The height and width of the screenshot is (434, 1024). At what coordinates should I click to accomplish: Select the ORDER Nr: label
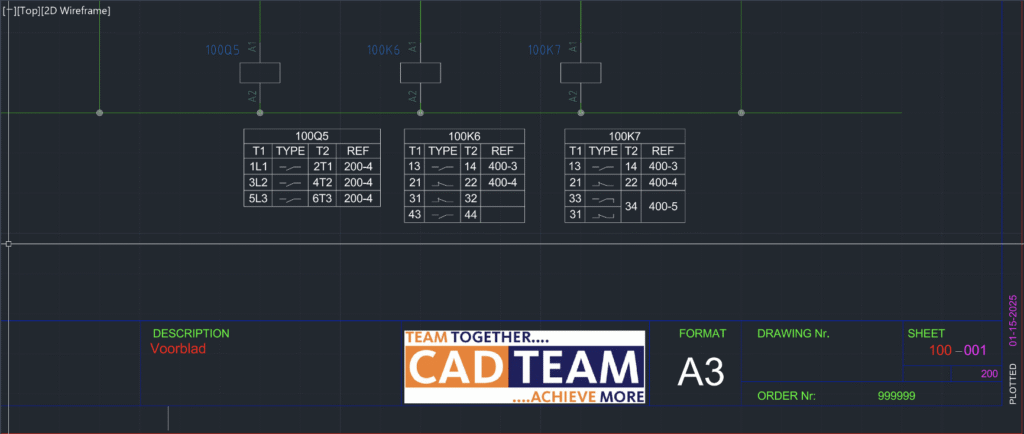click(787, 396)
